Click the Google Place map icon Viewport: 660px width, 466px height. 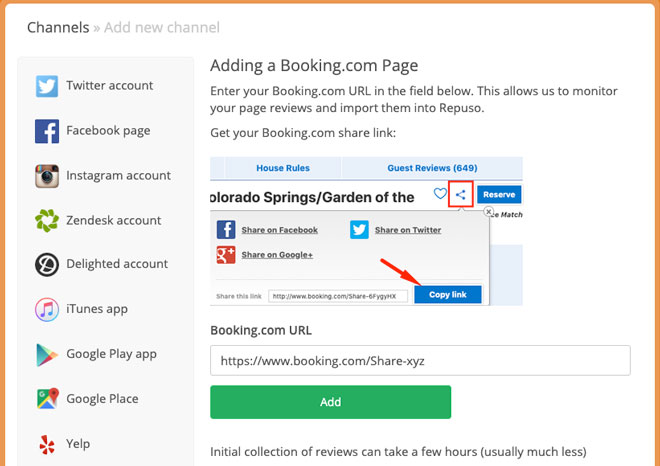coord(47,399)
